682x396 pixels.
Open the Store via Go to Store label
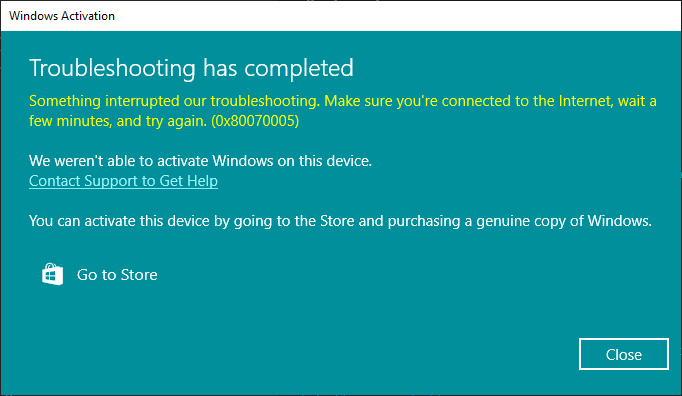point(117,275)
